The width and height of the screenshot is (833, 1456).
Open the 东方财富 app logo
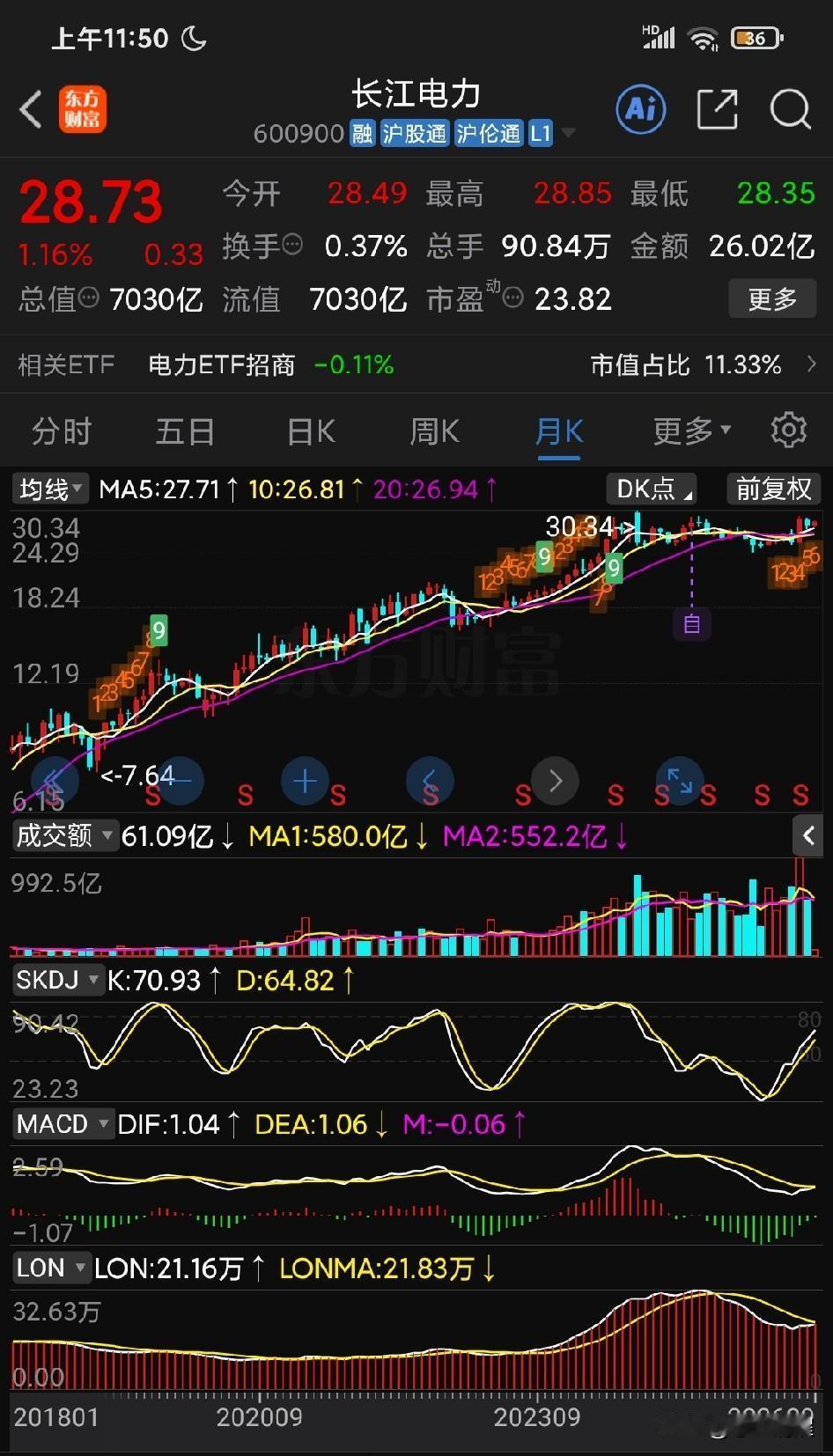pos(83,110)
